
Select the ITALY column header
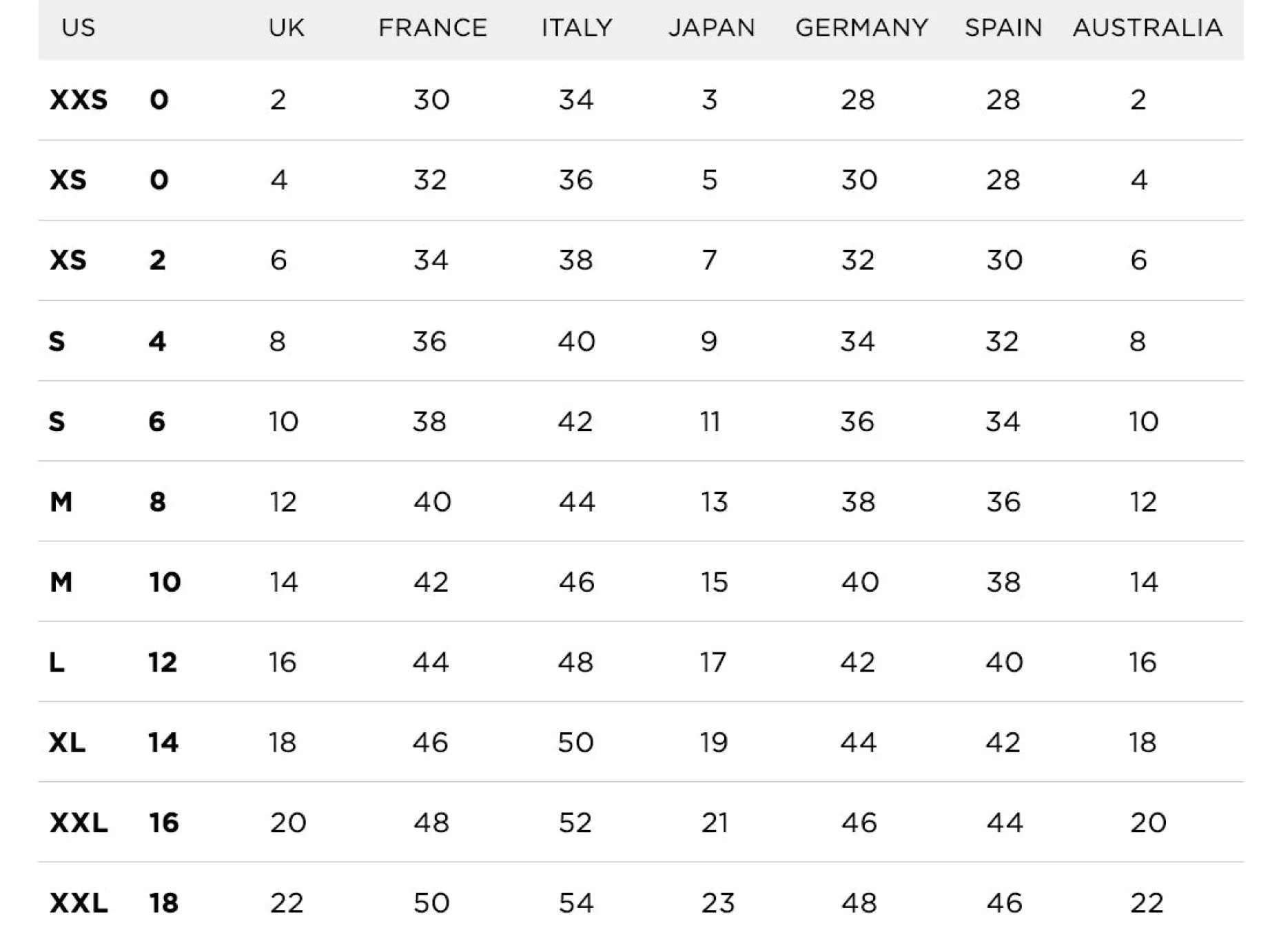(577, 28)
